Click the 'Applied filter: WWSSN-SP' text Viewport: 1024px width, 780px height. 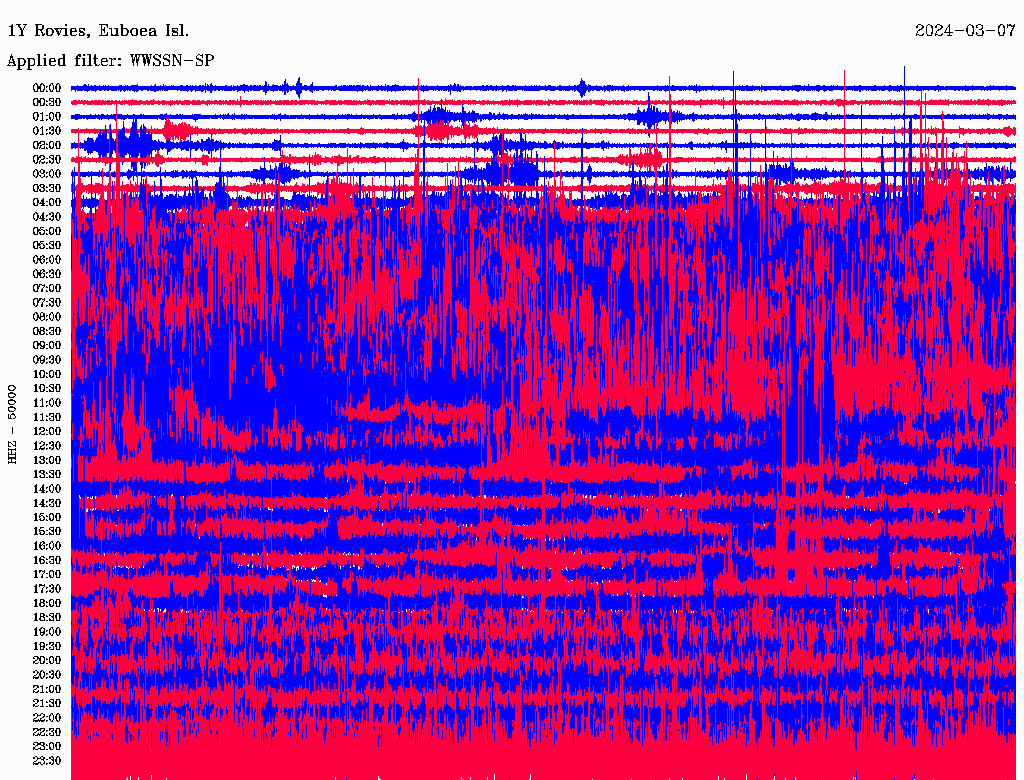110,61
